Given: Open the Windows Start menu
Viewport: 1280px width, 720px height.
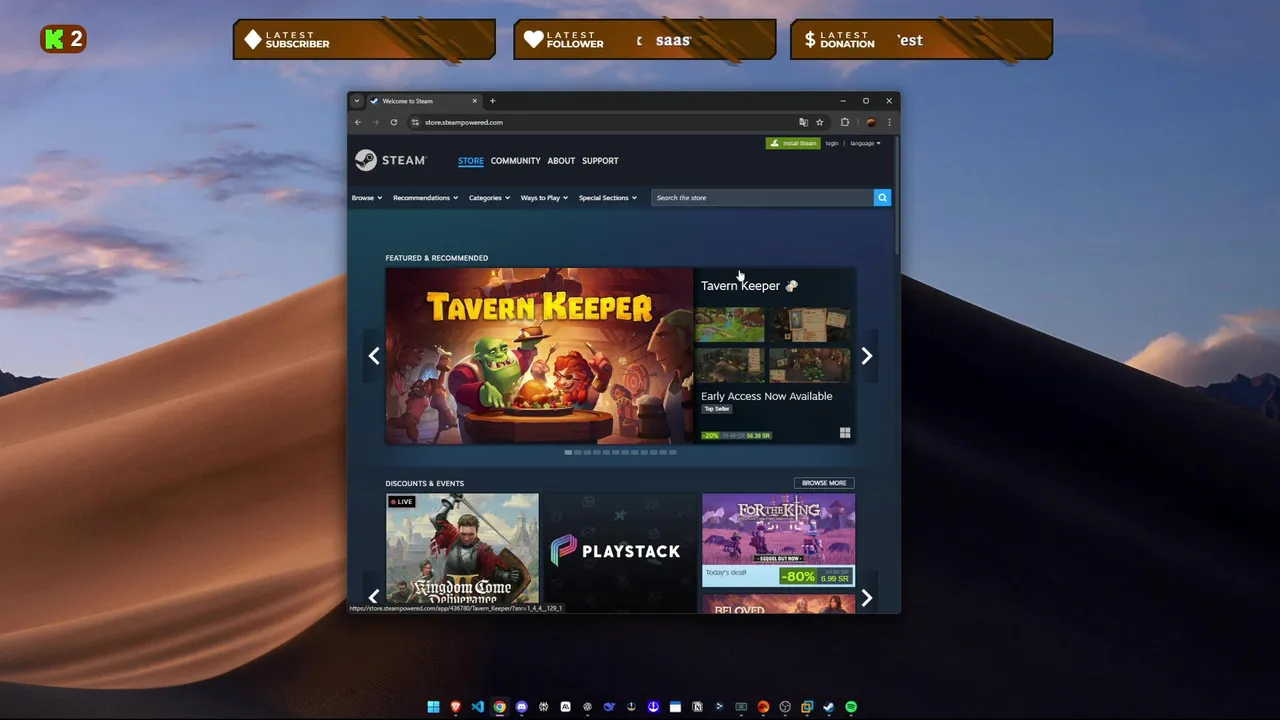Looking at the screenshot, I should [433, 707].
